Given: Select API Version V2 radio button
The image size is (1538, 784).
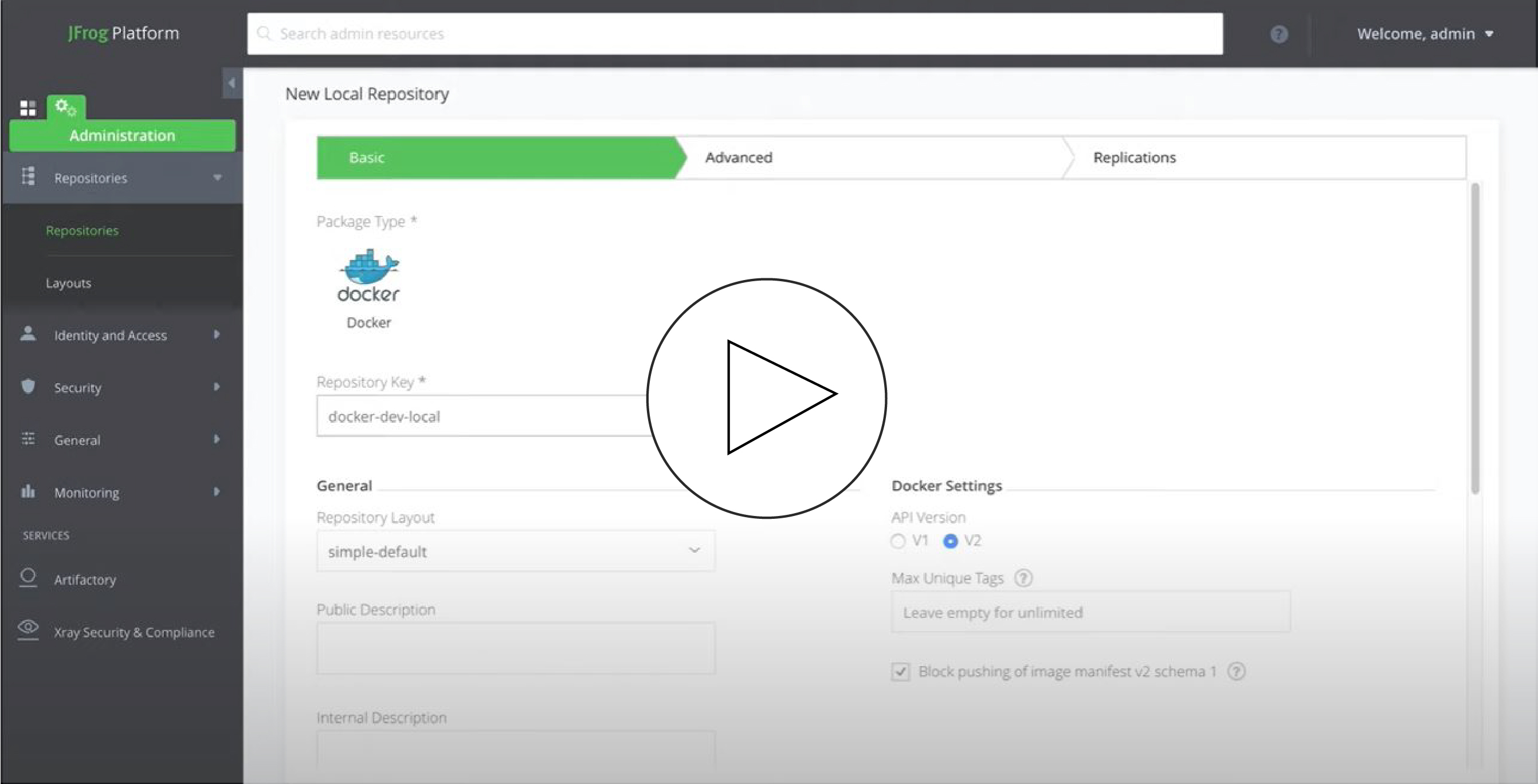Looking at the screenshot, I should (950, 541).
